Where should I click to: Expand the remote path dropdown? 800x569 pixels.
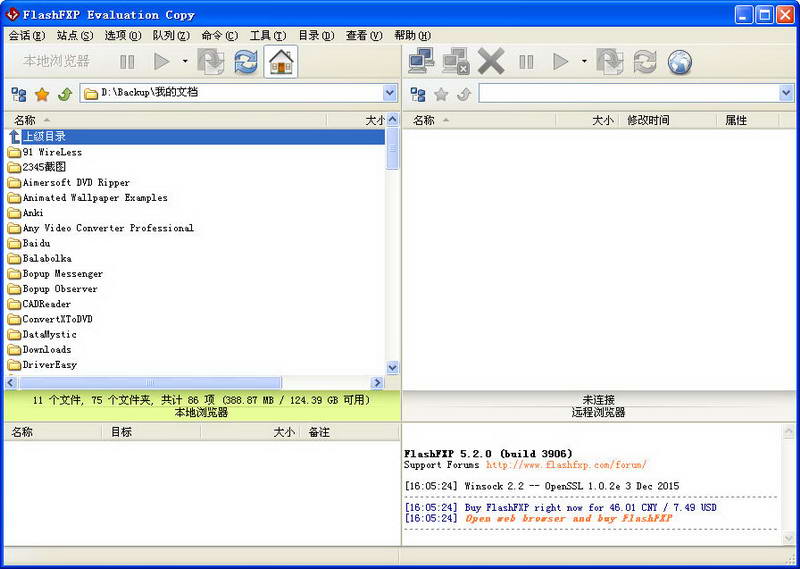pyautogui.click(x=786, y=94)
